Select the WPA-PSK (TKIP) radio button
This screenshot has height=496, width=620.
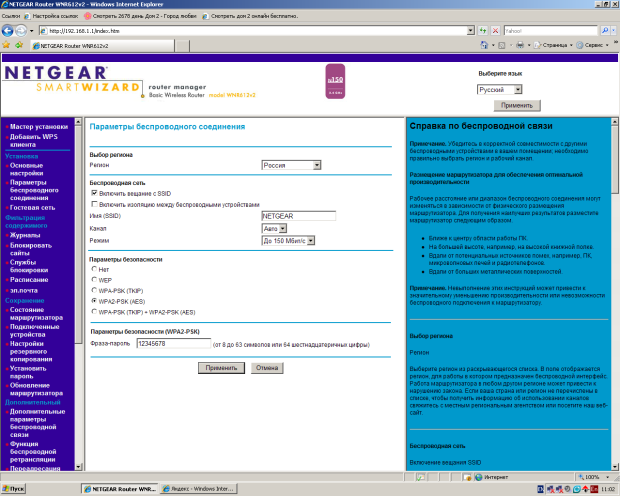click(94, 290)
